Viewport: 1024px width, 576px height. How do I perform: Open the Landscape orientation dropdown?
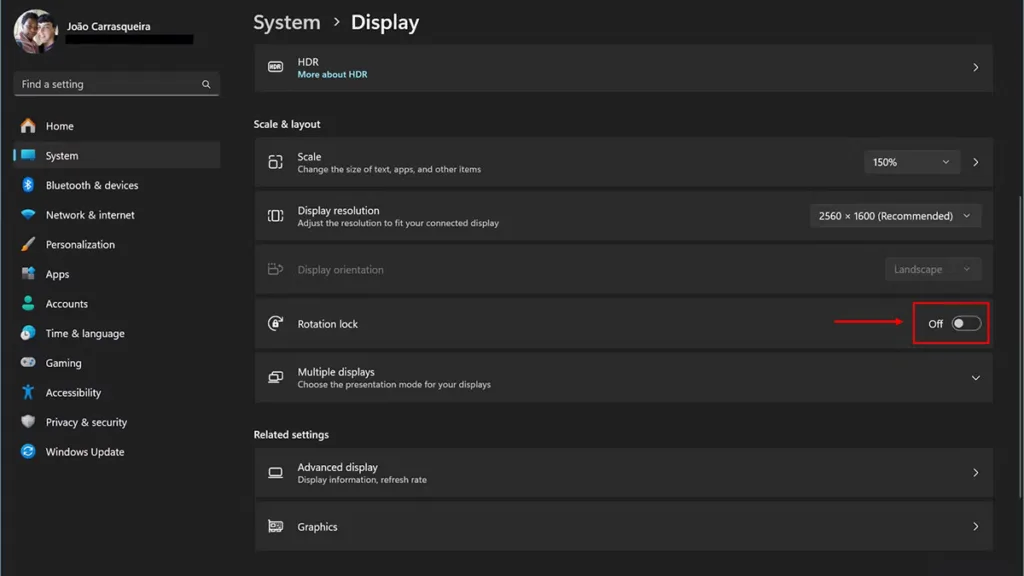coord(933,269)
